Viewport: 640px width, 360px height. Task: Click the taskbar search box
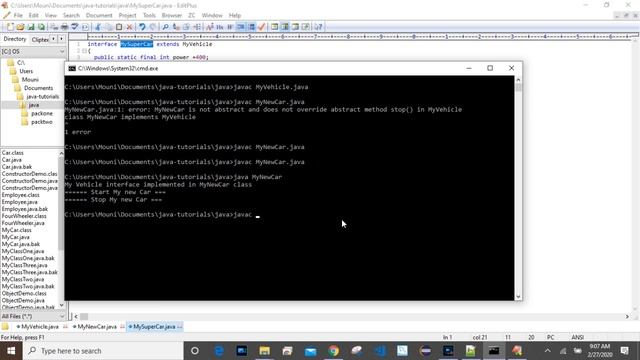pyautogui.click(x=103, y=351)
